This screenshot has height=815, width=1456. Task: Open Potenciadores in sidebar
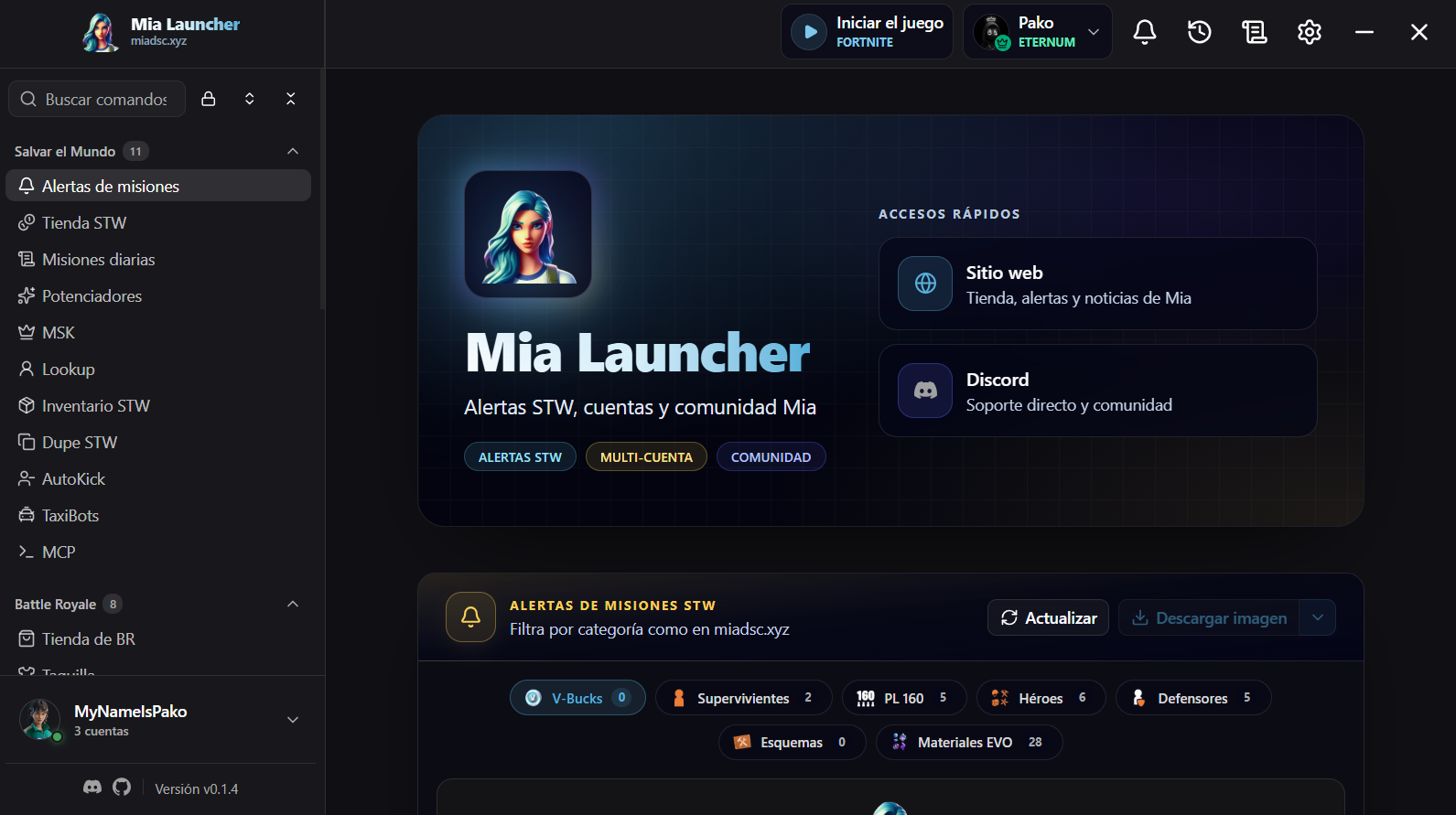pyautogui.click(x=158, y=295)
